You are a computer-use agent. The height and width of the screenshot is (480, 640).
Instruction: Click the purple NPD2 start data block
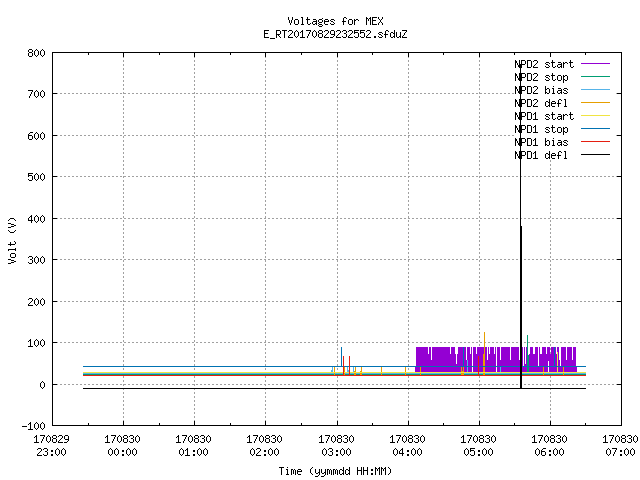coord(496,359)
